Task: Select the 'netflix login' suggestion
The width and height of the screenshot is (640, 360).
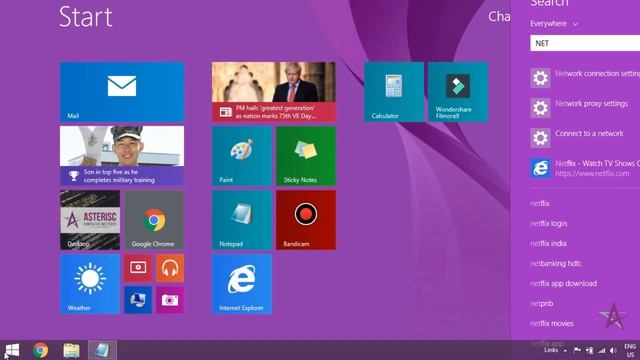Action: (549, 223)
